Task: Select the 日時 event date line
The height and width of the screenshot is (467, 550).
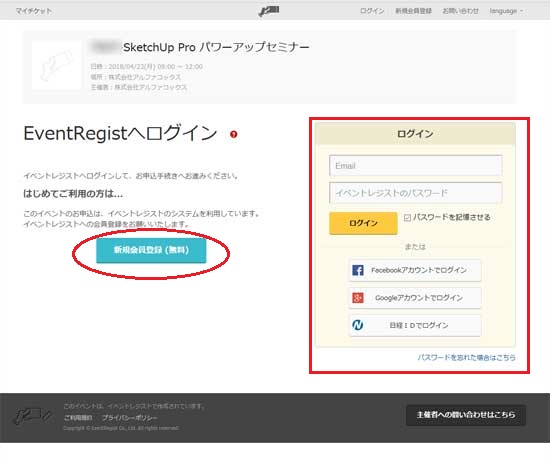Action: [147, 67]
